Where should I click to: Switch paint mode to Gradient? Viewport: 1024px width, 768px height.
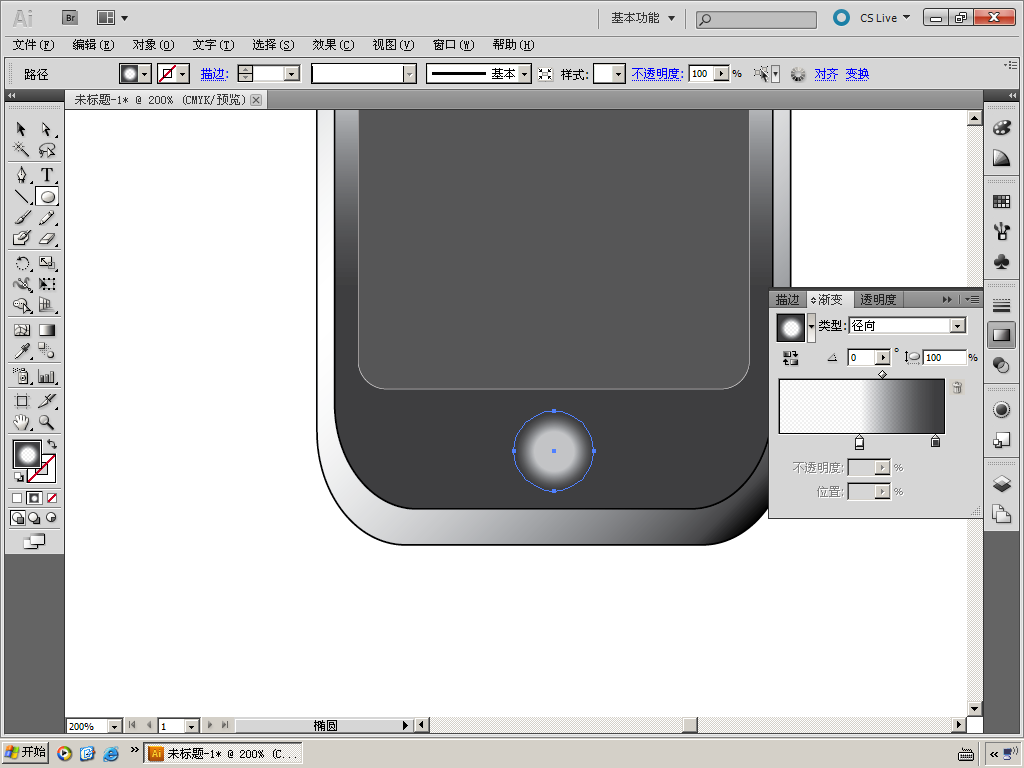point(34,498)
